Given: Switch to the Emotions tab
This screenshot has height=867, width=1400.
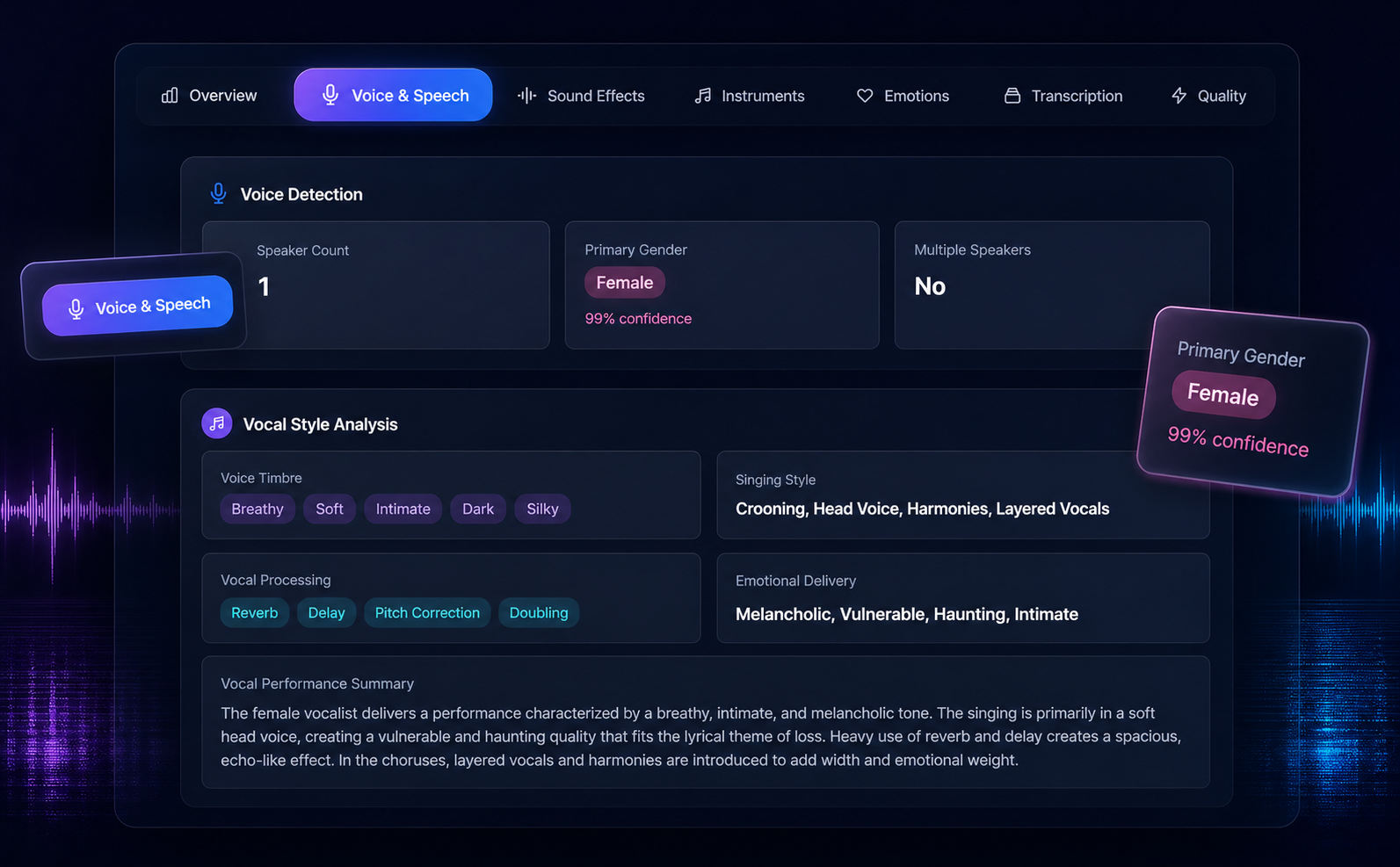Looking at the screenshot, I should click(x=903, y=96).
